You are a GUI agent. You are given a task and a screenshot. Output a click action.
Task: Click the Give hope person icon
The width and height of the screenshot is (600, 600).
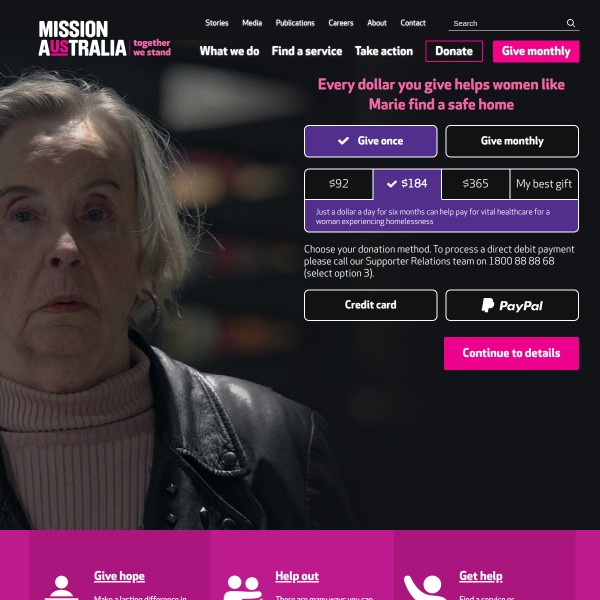61,587
